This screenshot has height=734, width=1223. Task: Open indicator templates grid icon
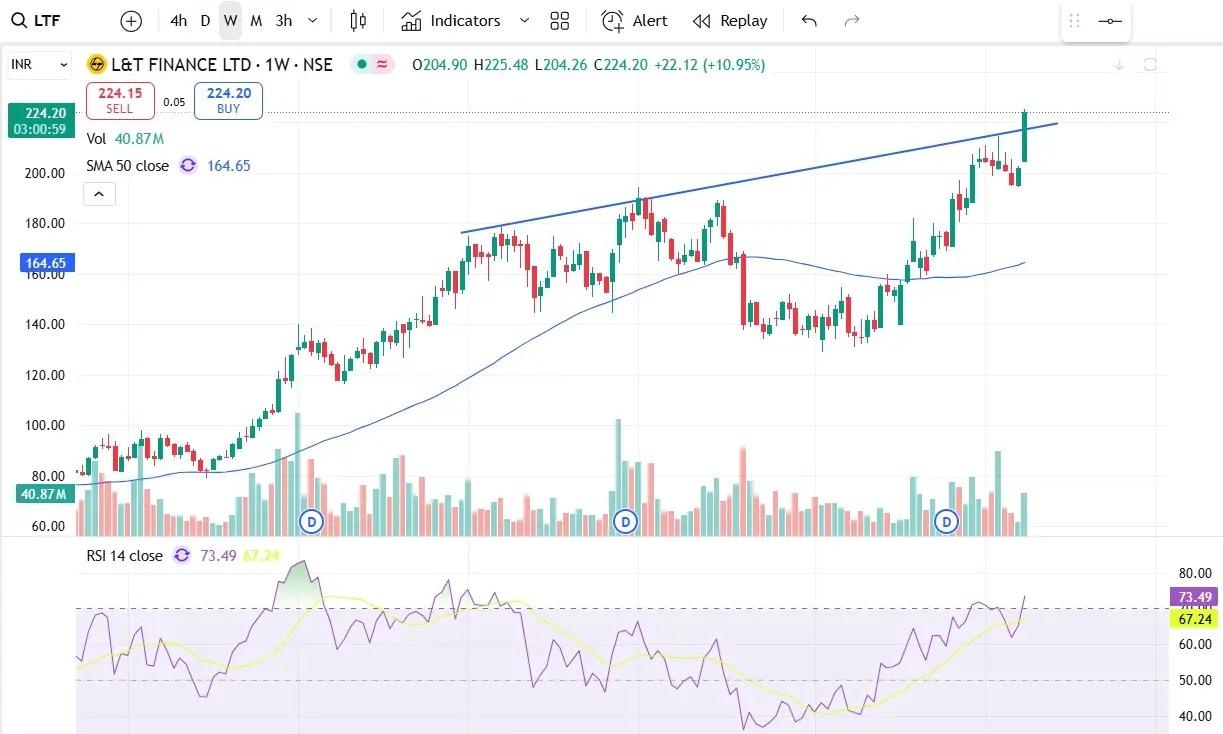(x=560, y=20)
